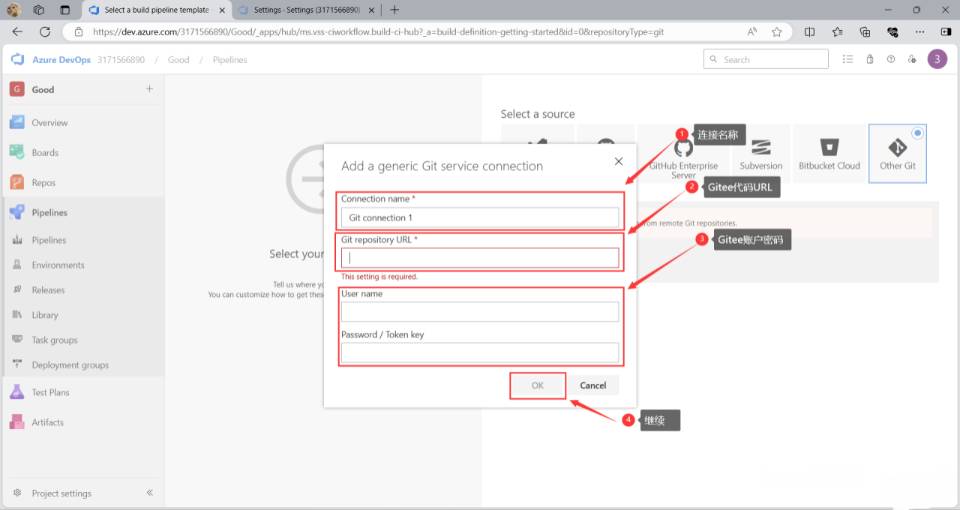Open Repos in the sidebar
The width and height of the screenshot is (960, 510).
pyautogui.click(x=43, y=182)
